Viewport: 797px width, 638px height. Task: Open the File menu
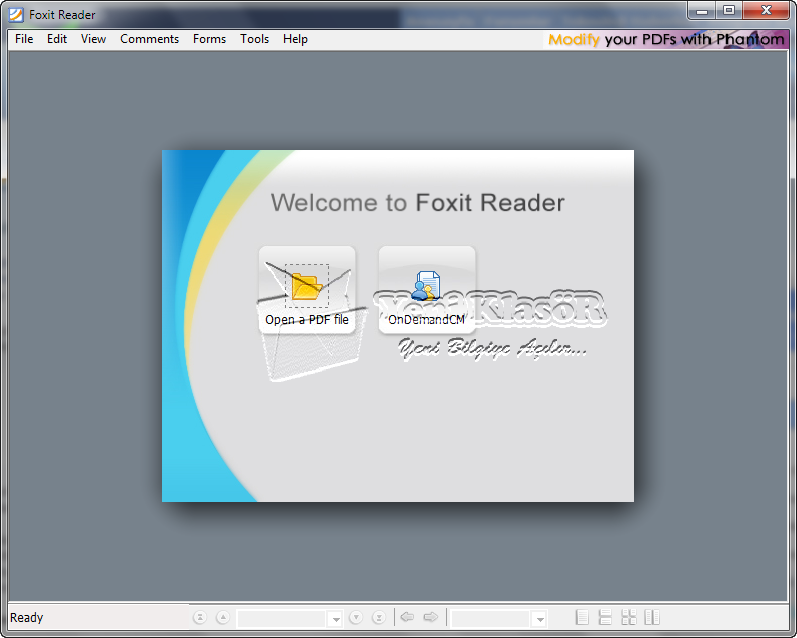click(24, 39)
